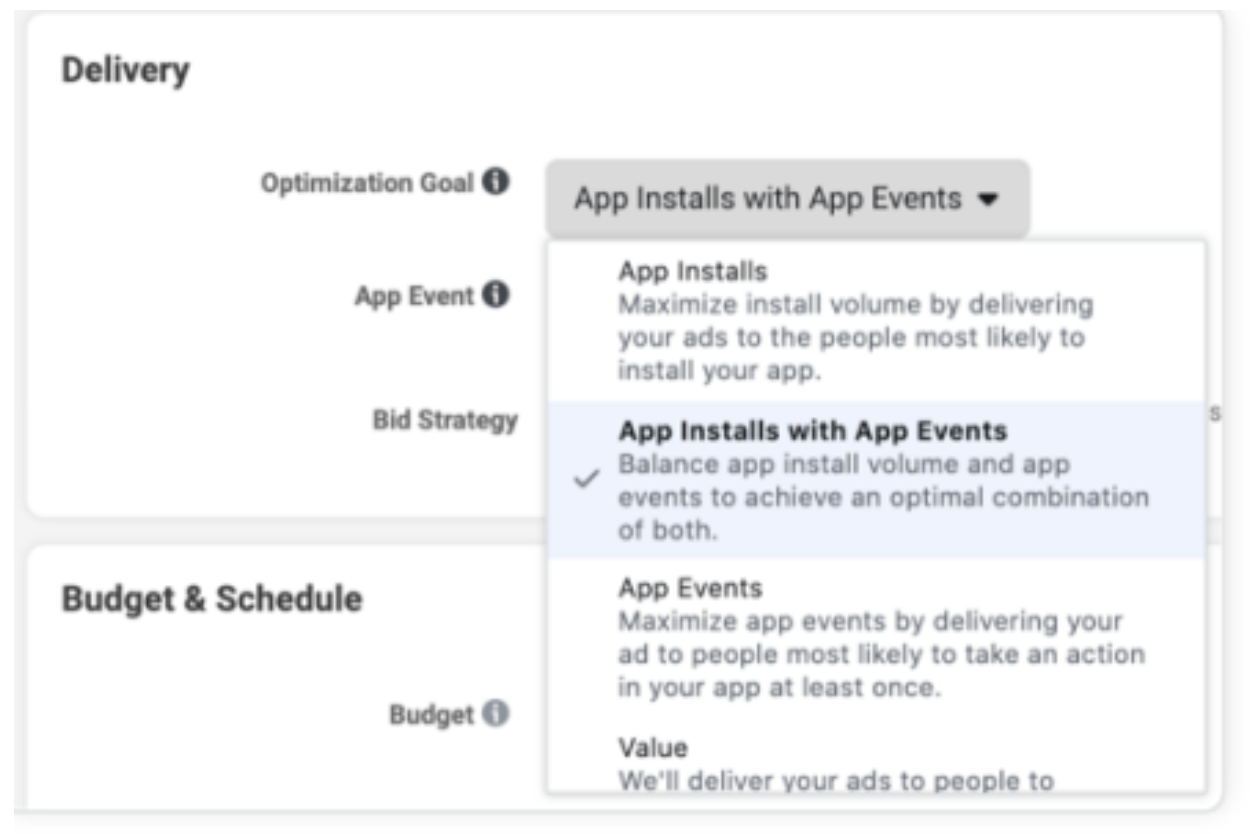Click the Optimization Goal info icon
1250x834 pixels.
(495, 183)
